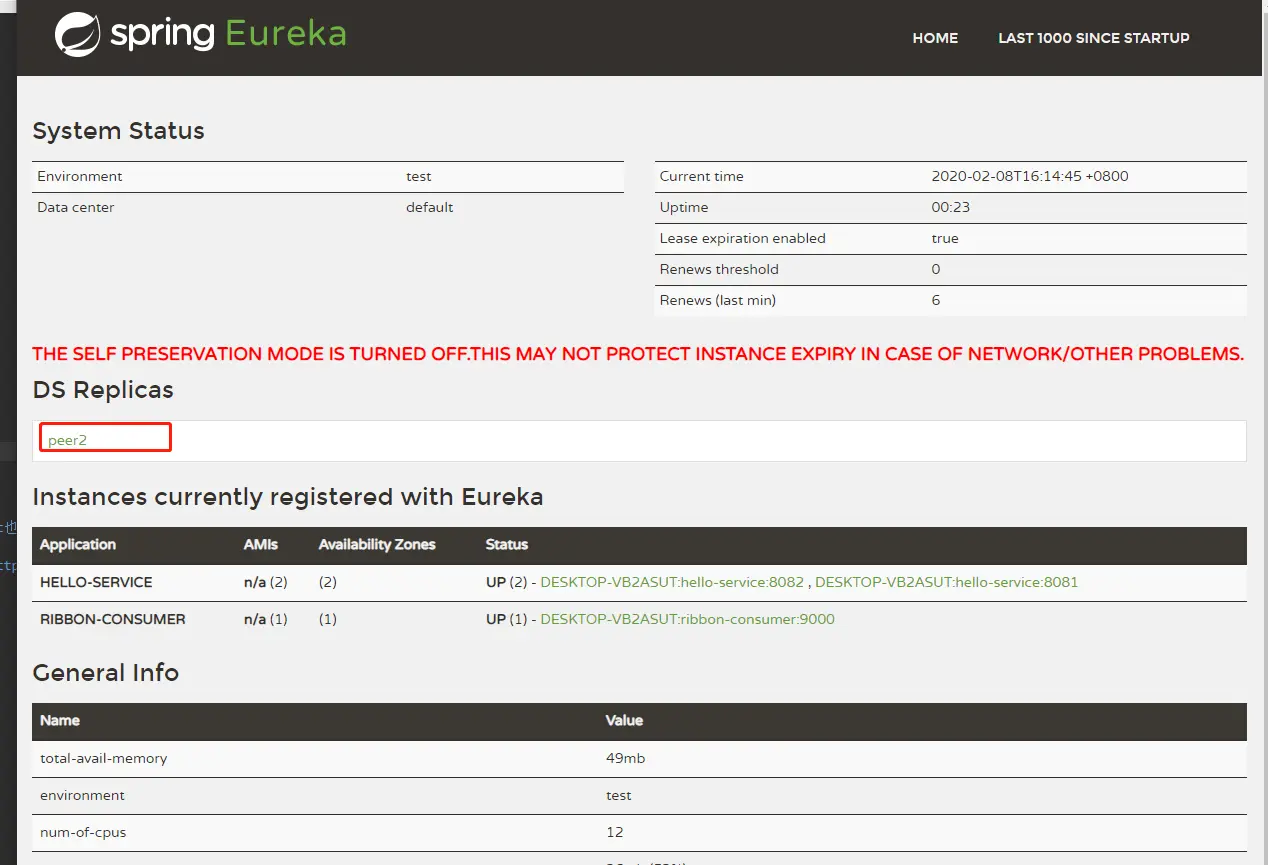
Task: Open the peer2 replica link
Action: (x=67, y=440)
